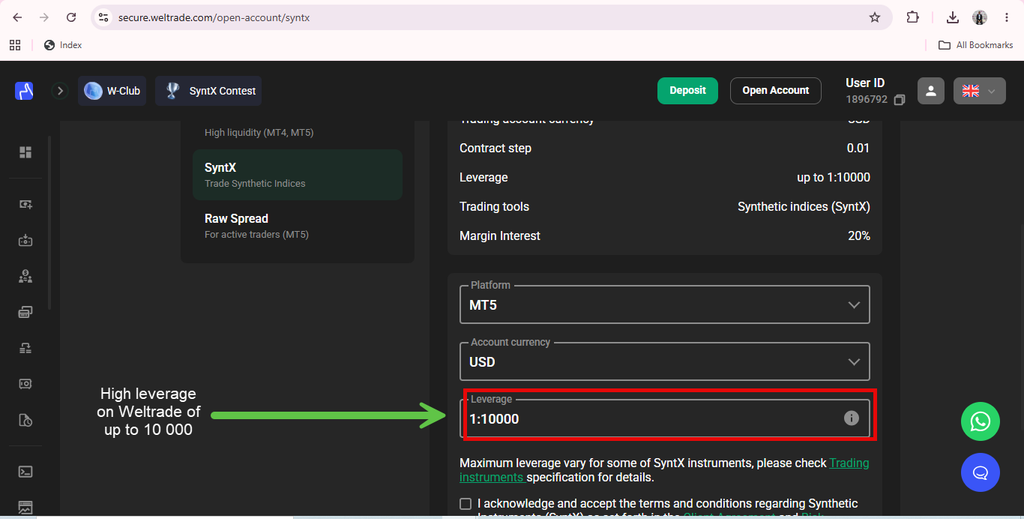The height and width of the screenshot is (519, 1024).
Task: Select the SyntX account type
Action: click(297, 174)
